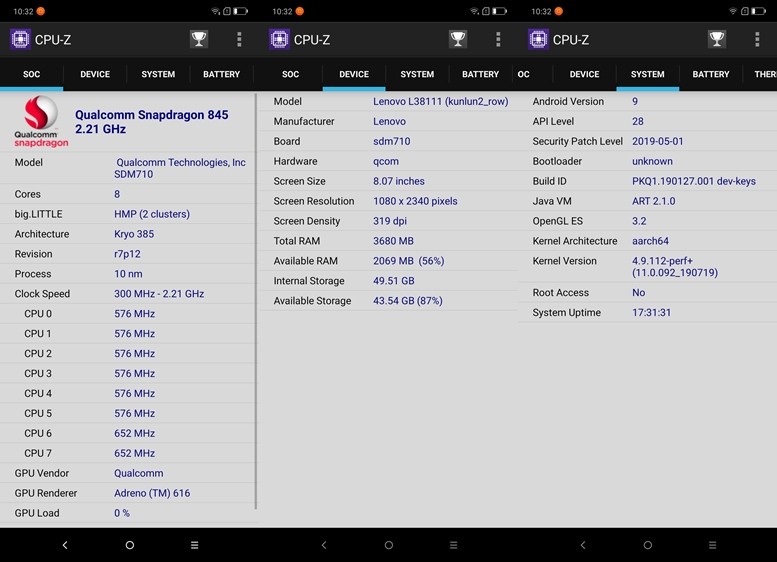The image size is (777, 562).
Task: Tap the trophy icon in the first CPU-Z panel
Action: point(199,39)
